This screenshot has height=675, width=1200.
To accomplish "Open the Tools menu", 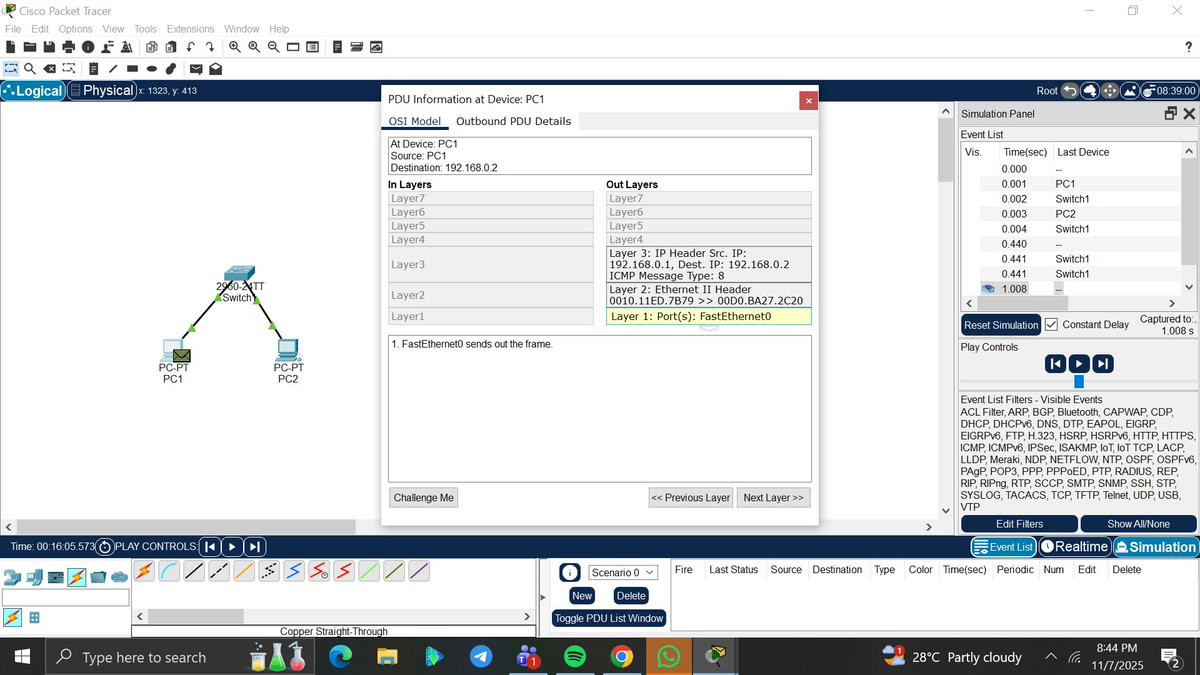I will click(x=145, y=29).
